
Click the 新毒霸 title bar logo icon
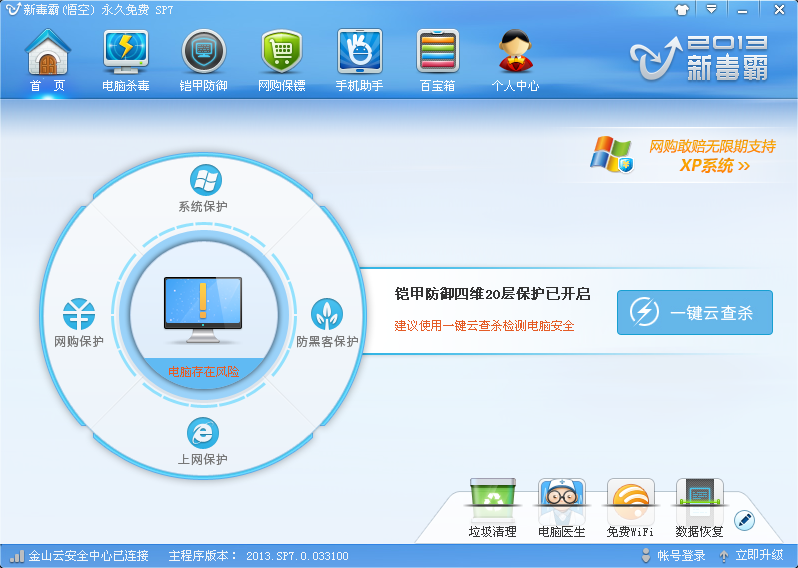[13, 10]
